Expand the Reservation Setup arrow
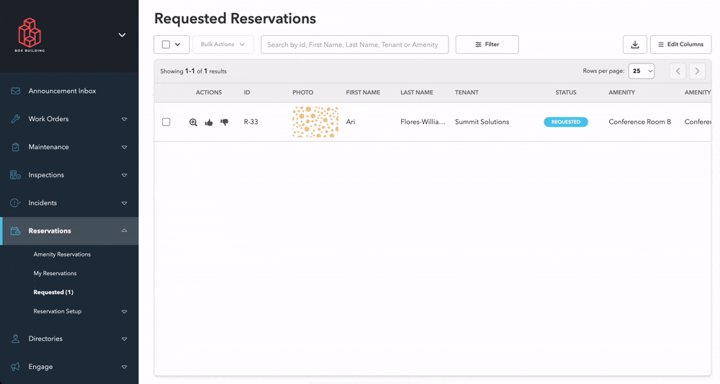Image resolution: width=720 pixels, height=384 pixels. [124, 311]
